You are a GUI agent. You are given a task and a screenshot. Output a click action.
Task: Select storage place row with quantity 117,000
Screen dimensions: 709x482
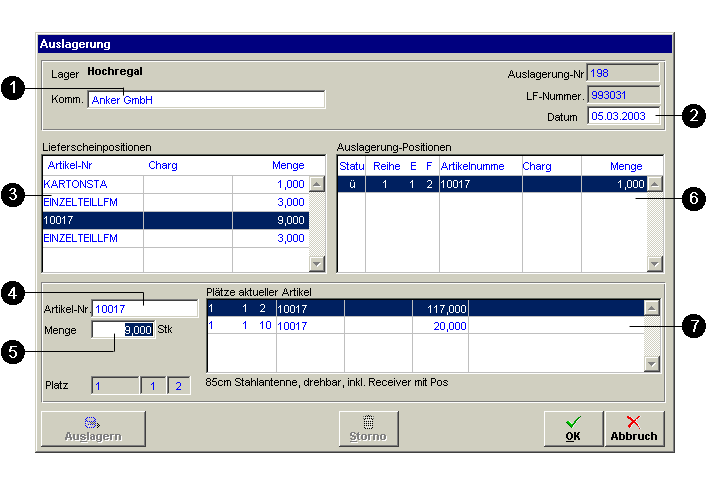(x=425, y=309)
